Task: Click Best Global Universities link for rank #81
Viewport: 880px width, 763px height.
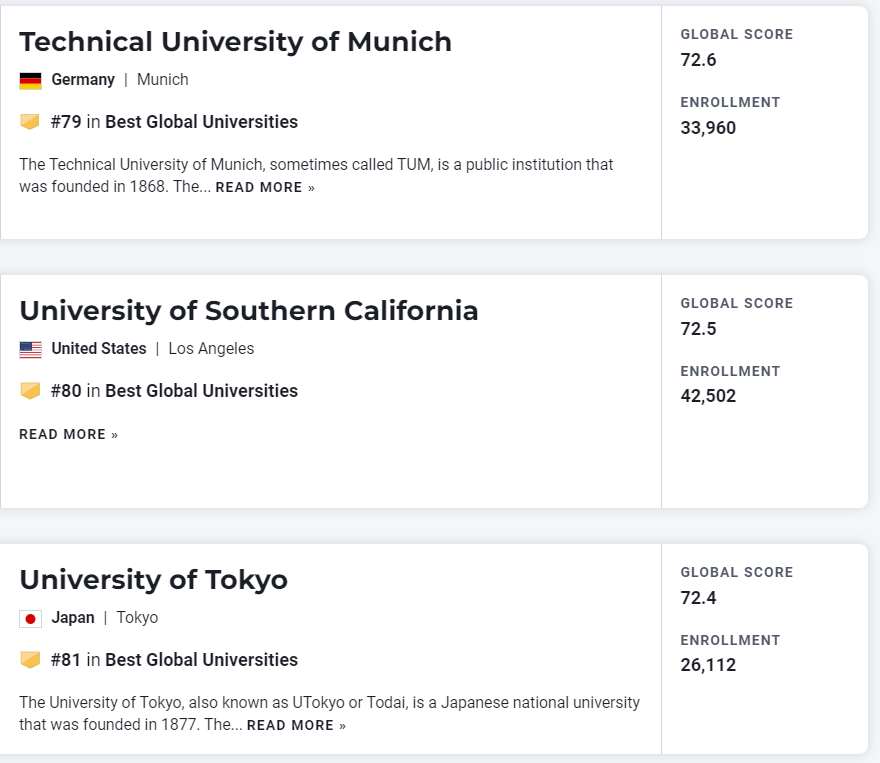Action: (201, 660)
